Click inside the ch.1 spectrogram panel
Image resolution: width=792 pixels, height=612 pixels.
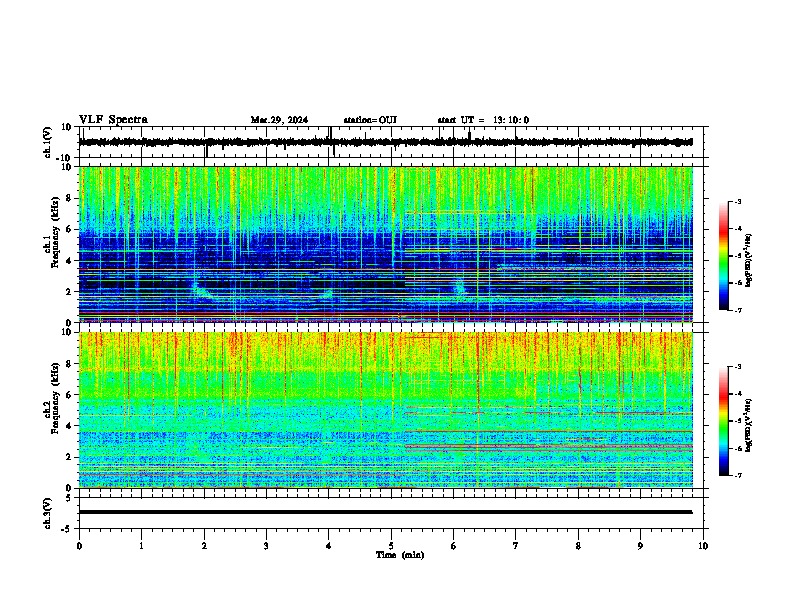point(386,244)
